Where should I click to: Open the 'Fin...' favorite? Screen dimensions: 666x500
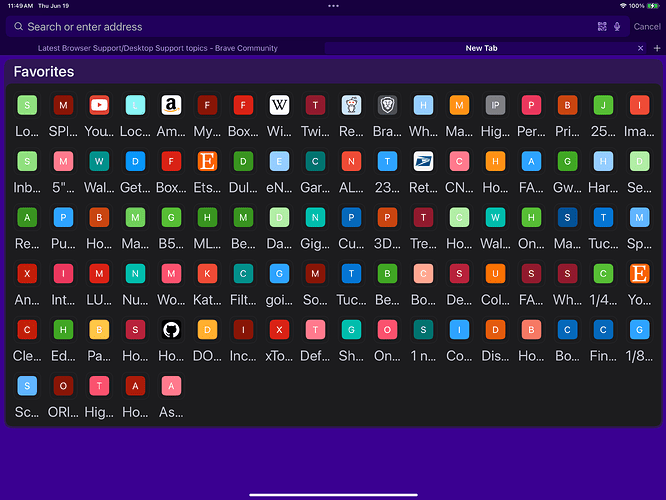tap(603, 330)
